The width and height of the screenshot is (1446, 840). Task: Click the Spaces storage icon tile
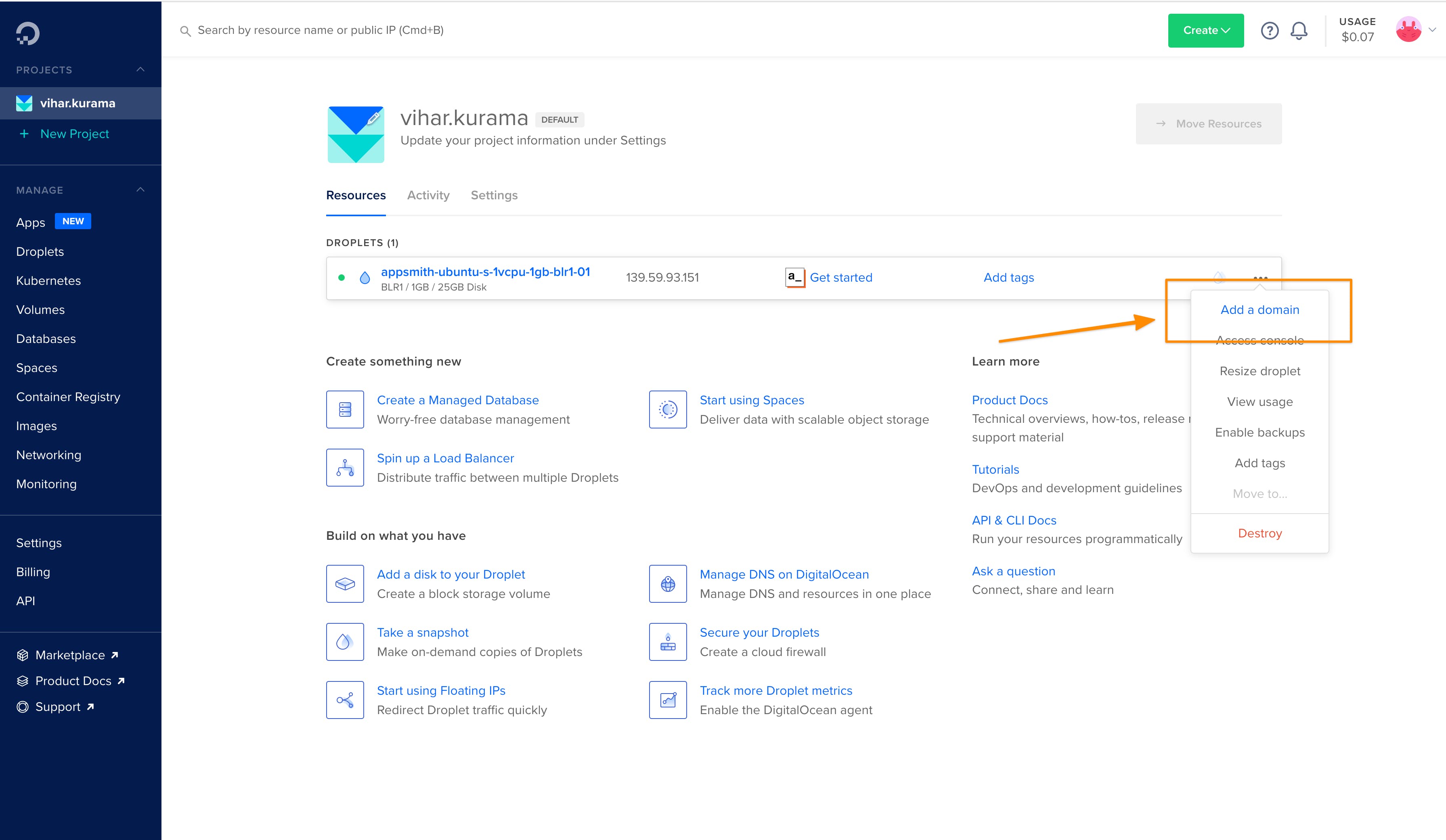[x=667, y=410]
